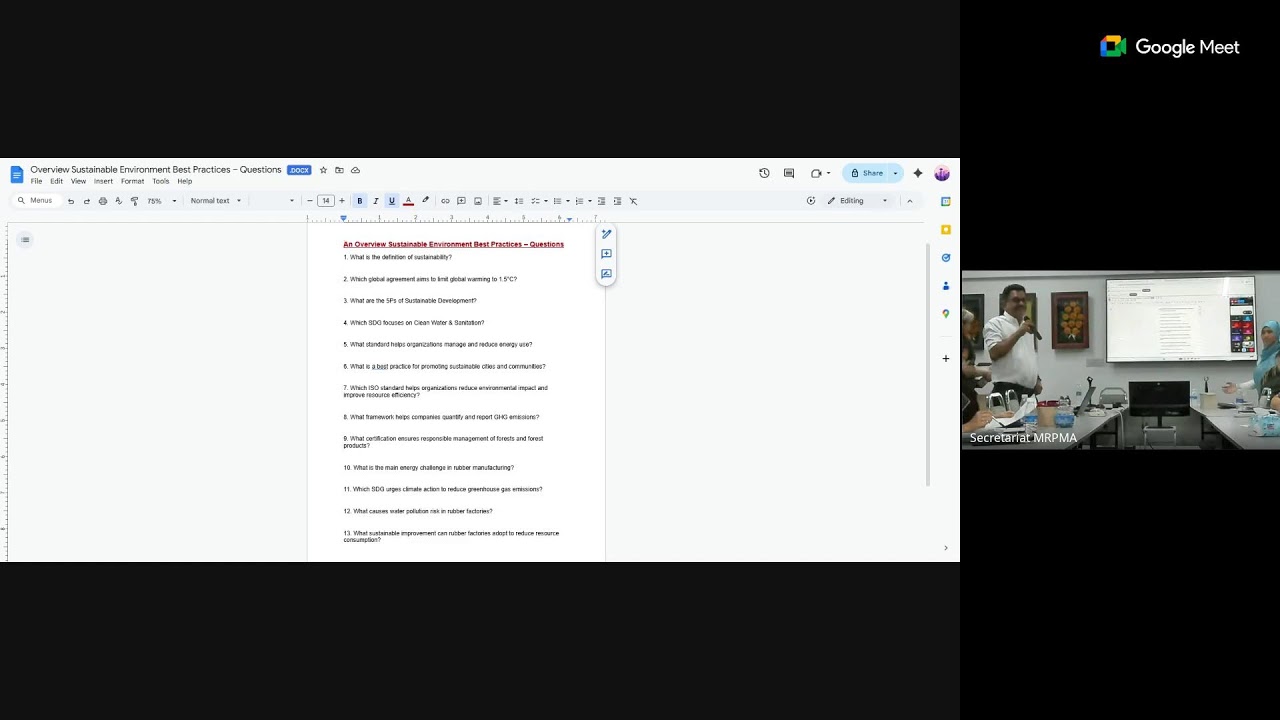Click the .DOCX format badge

tap(299, 170)
